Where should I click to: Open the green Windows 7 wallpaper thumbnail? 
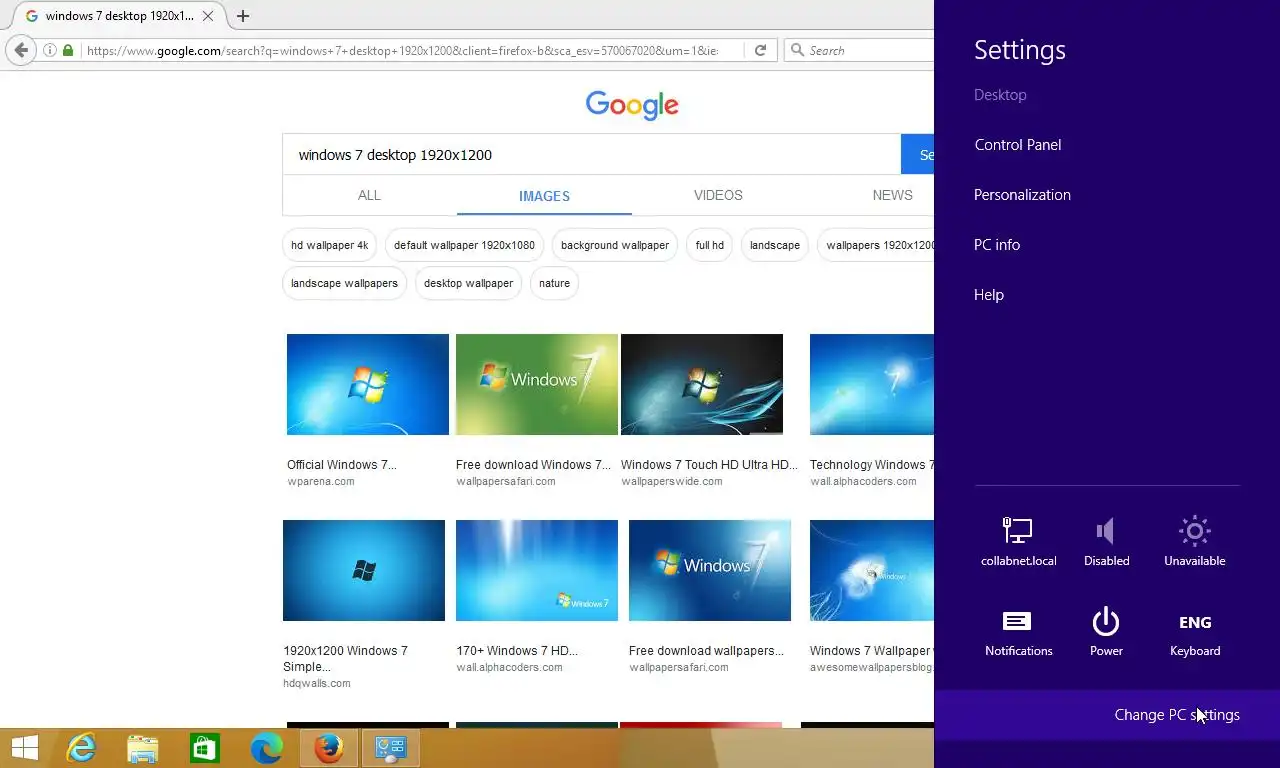pyautogui.click(x=537, y=384)
